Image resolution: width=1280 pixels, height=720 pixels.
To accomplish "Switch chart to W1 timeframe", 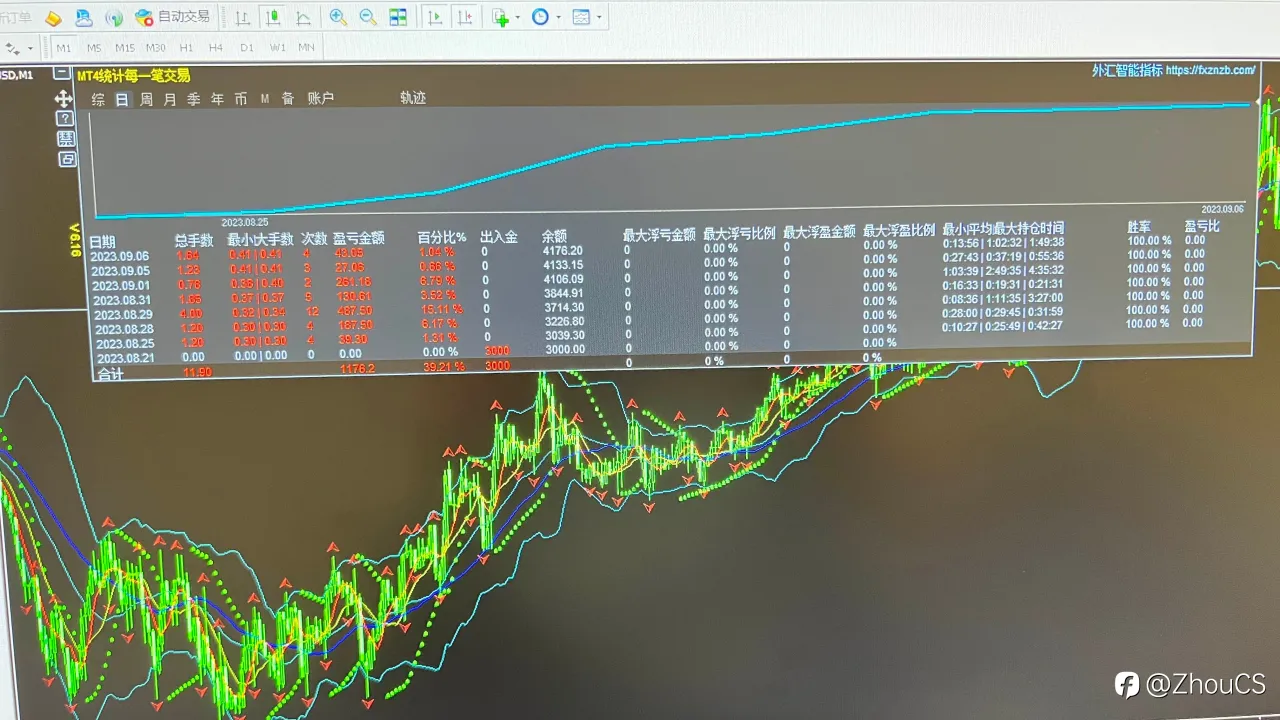I will point(277,47).
